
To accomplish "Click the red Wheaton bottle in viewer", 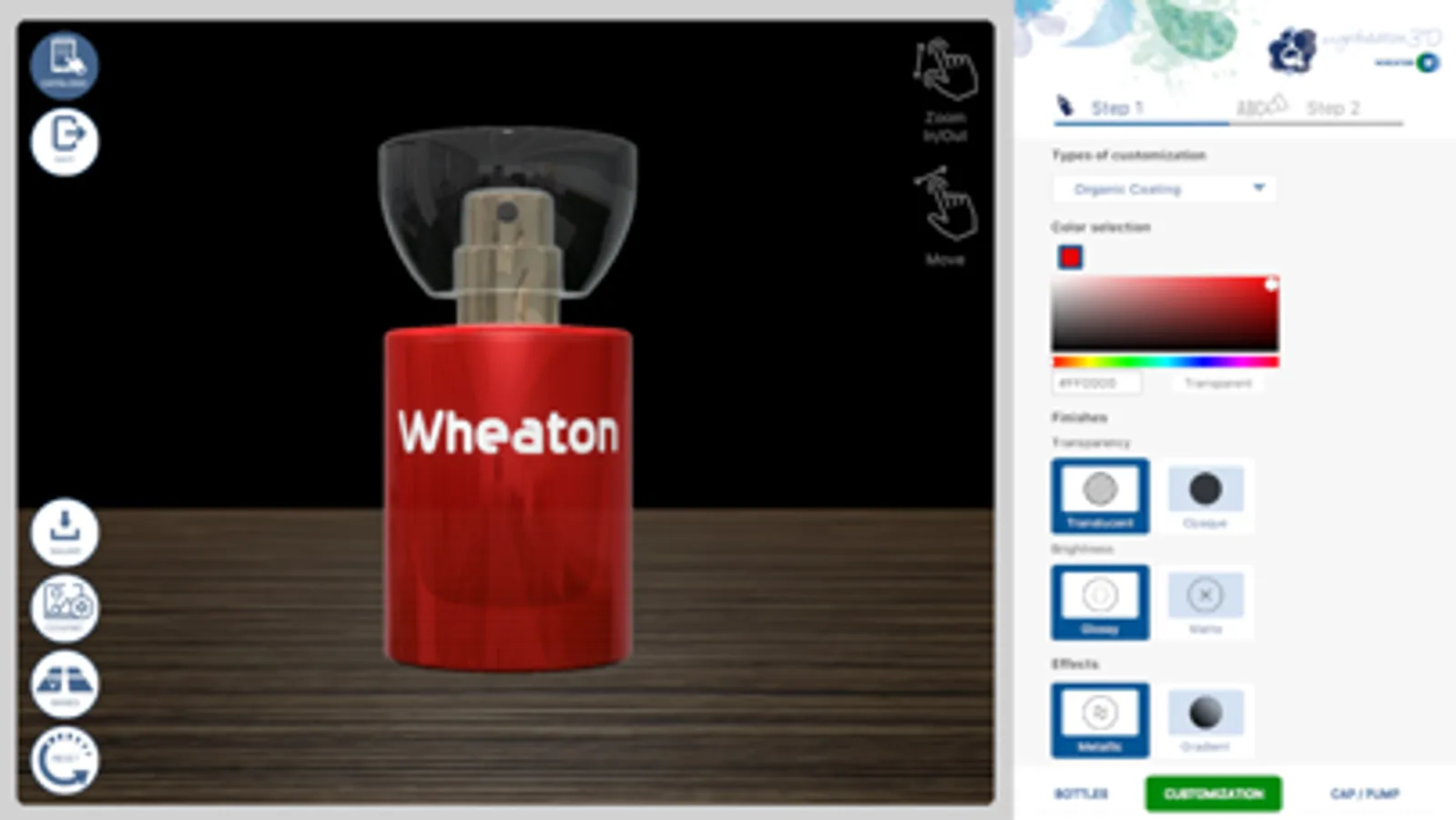I will pos(508,499).
